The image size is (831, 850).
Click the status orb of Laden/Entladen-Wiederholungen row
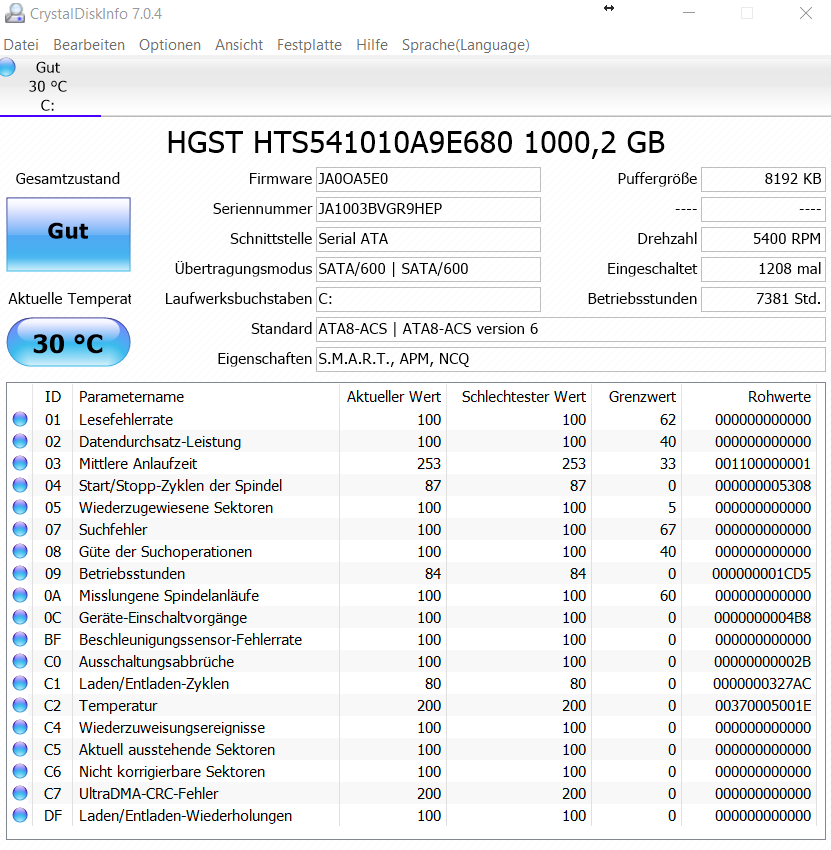[20, 815]
